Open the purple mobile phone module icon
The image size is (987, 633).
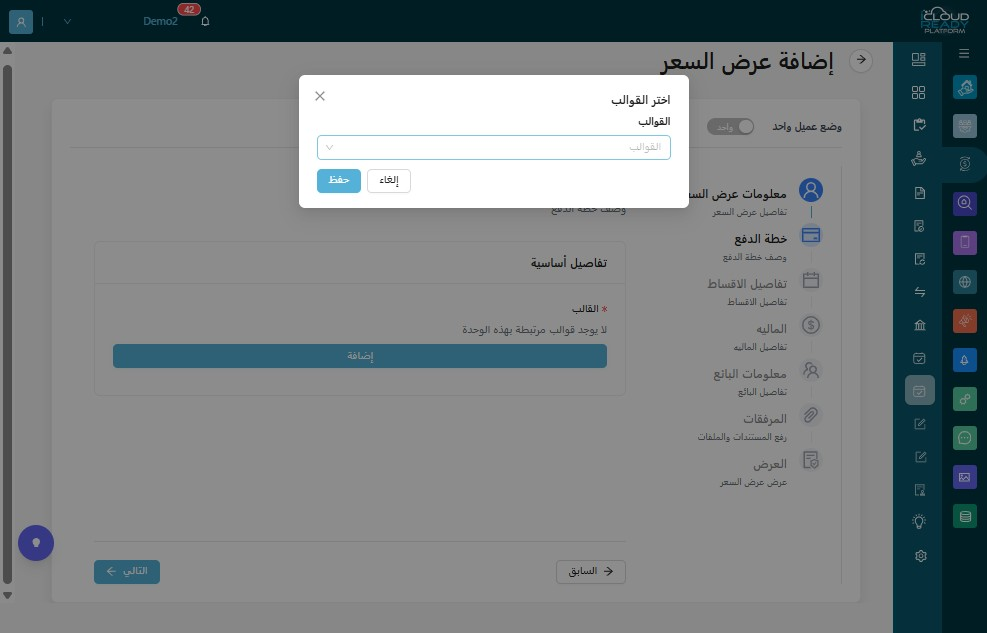click(964, 243)
